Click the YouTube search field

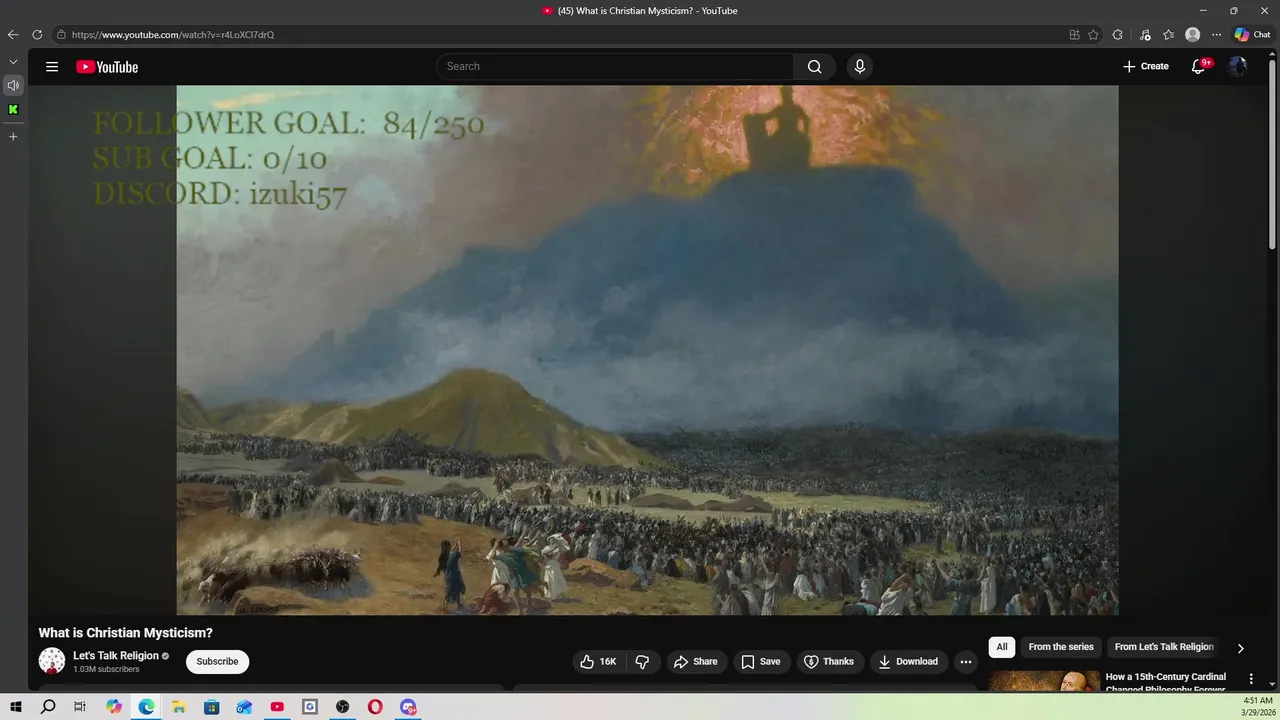coord(615,66)
